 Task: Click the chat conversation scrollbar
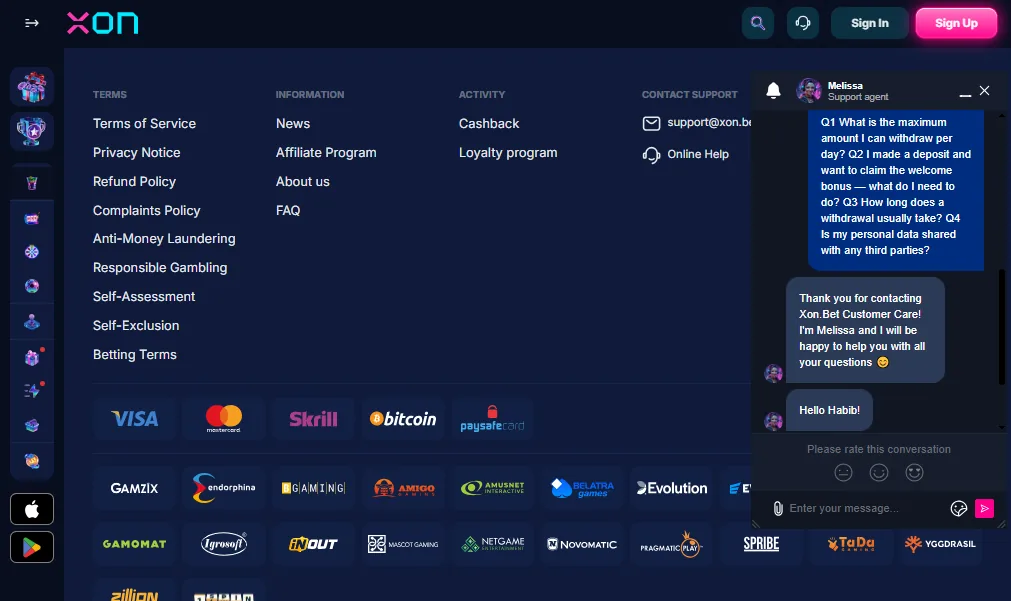[x=1002, y=326]
